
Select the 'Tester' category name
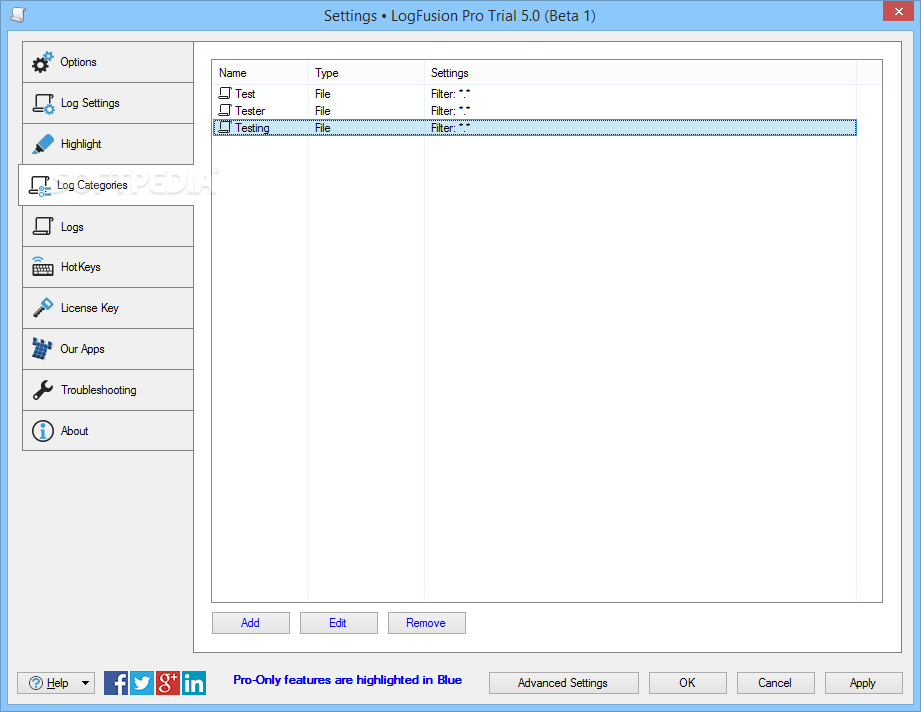point(250,111)
